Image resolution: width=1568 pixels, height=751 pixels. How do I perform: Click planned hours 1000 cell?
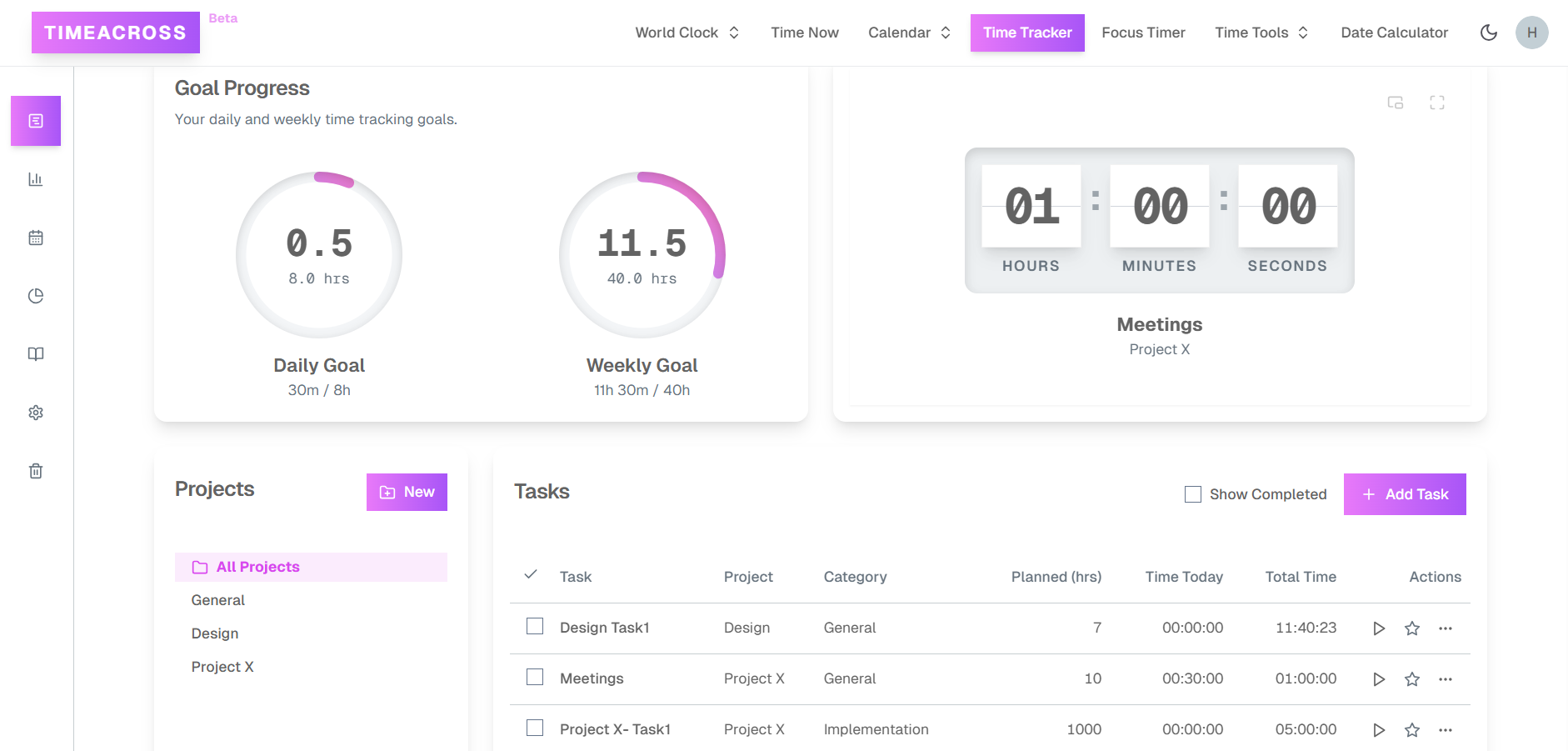coord(1084,729)
